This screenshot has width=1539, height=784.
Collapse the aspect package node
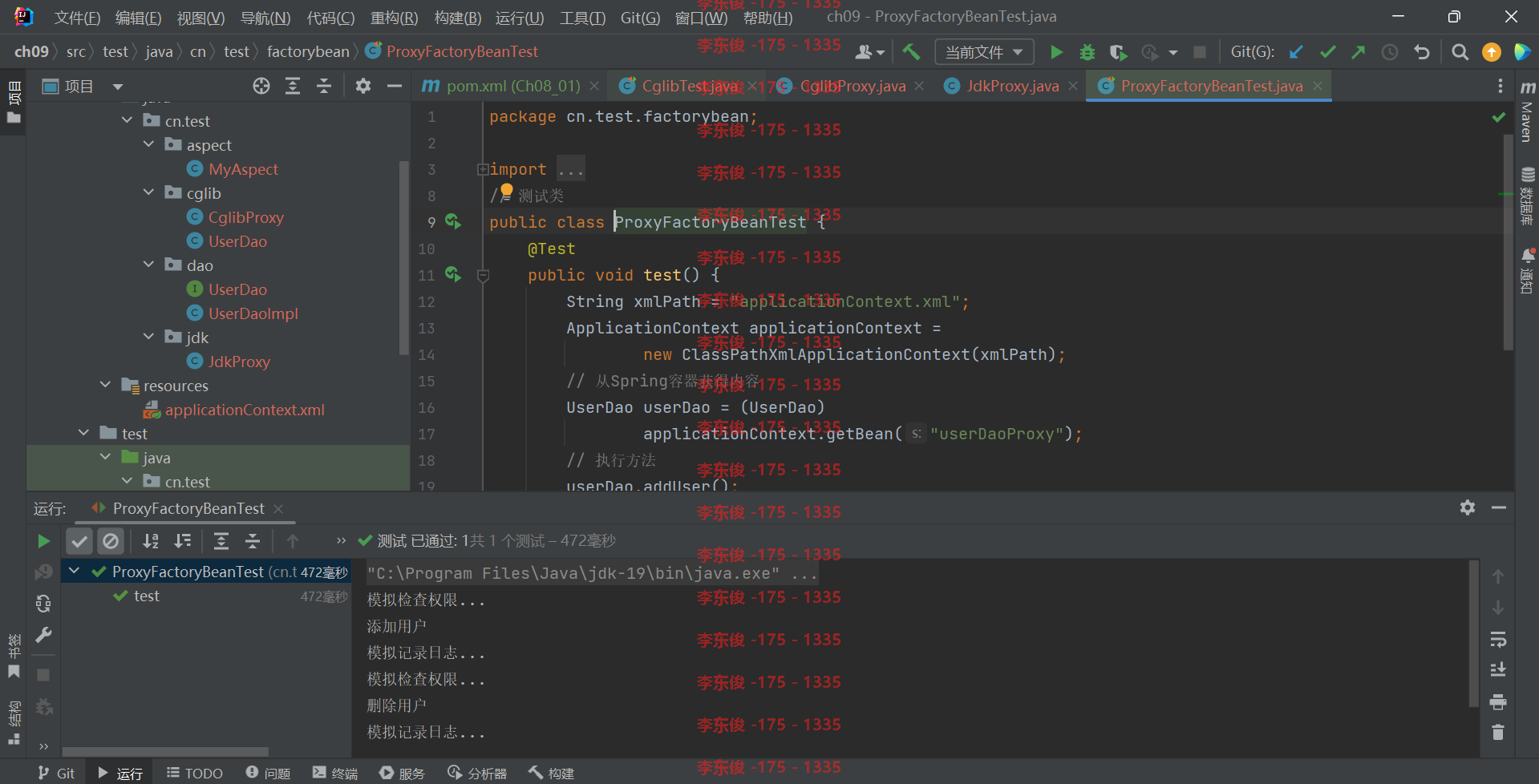tap(148, 144)
